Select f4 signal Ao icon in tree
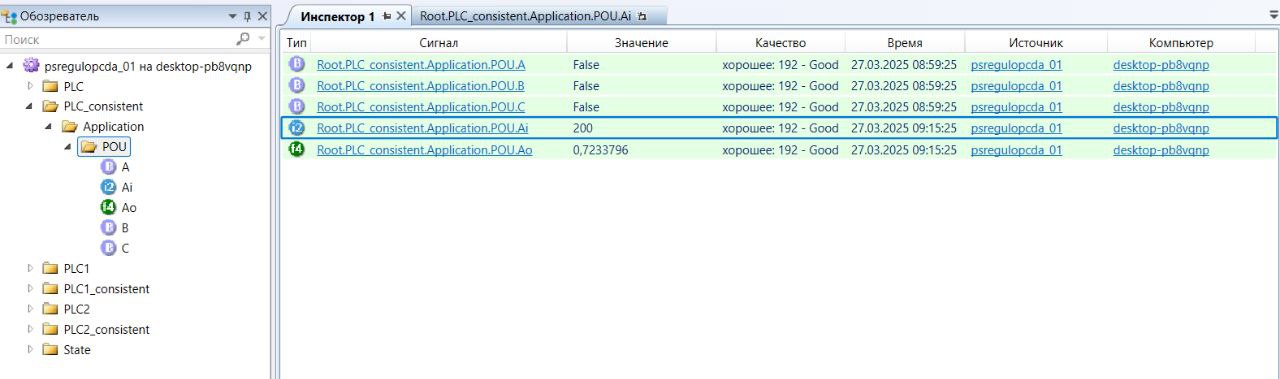The height and width of the screenshot is (379, 1280). tap(109, 207)
